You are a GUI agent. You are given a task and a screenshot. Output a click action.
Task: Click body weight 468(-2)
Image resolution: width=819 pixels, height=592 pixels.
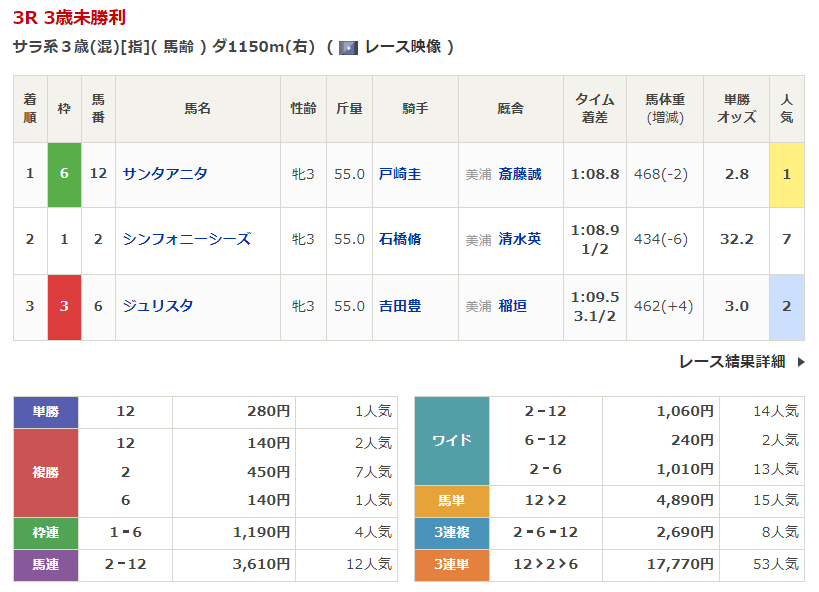click(661, 175)
